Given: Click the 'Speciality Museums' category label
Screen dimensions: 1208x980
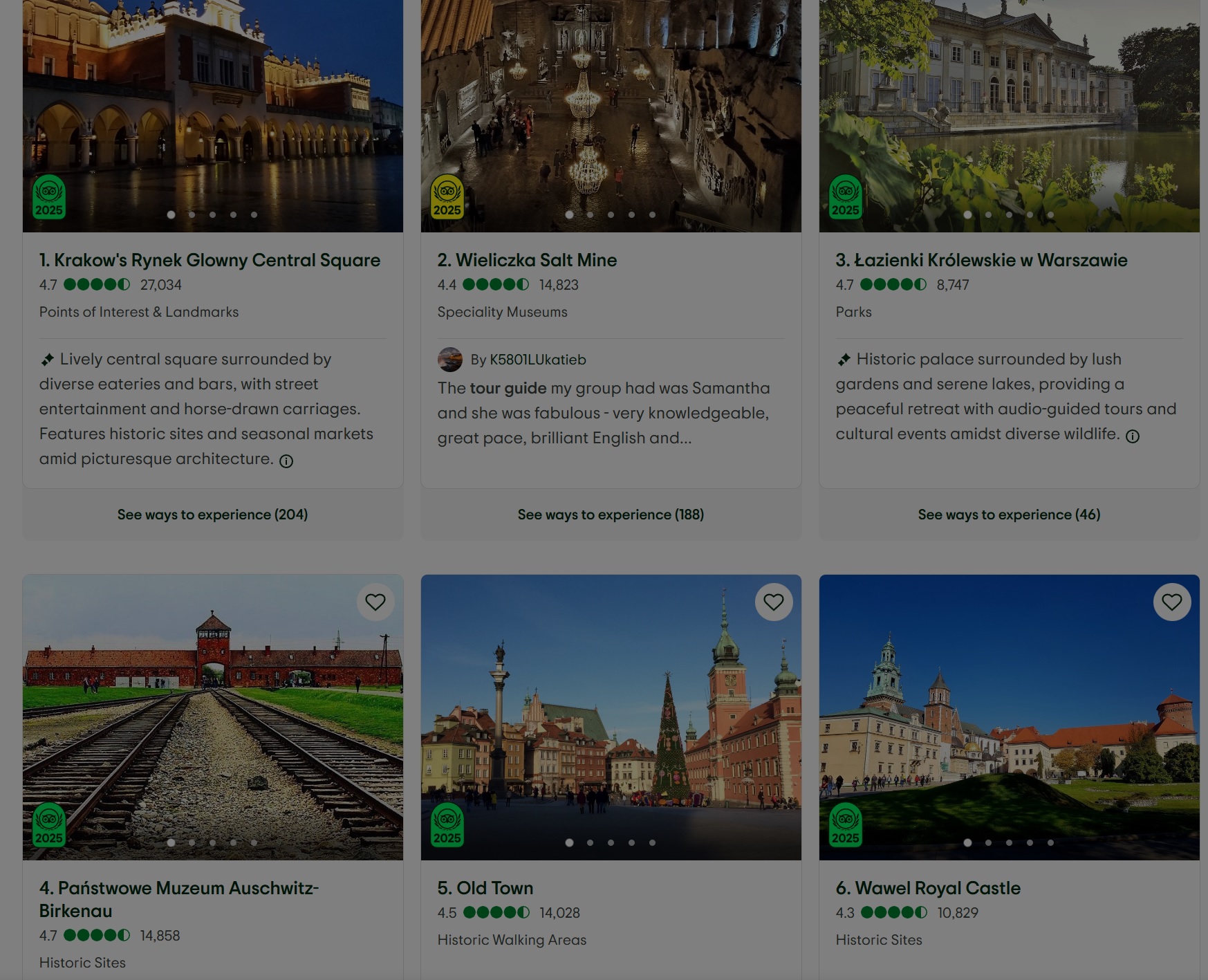Looking at the screenshot, I should point(502,312).
